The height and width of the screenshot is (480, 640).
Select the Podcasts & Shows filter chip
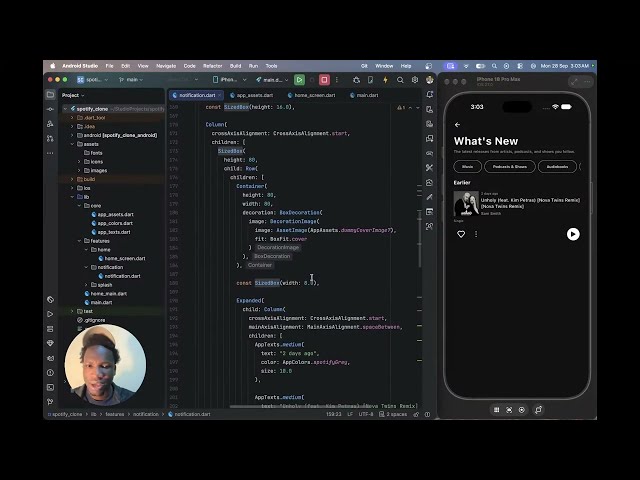(510, 167)
